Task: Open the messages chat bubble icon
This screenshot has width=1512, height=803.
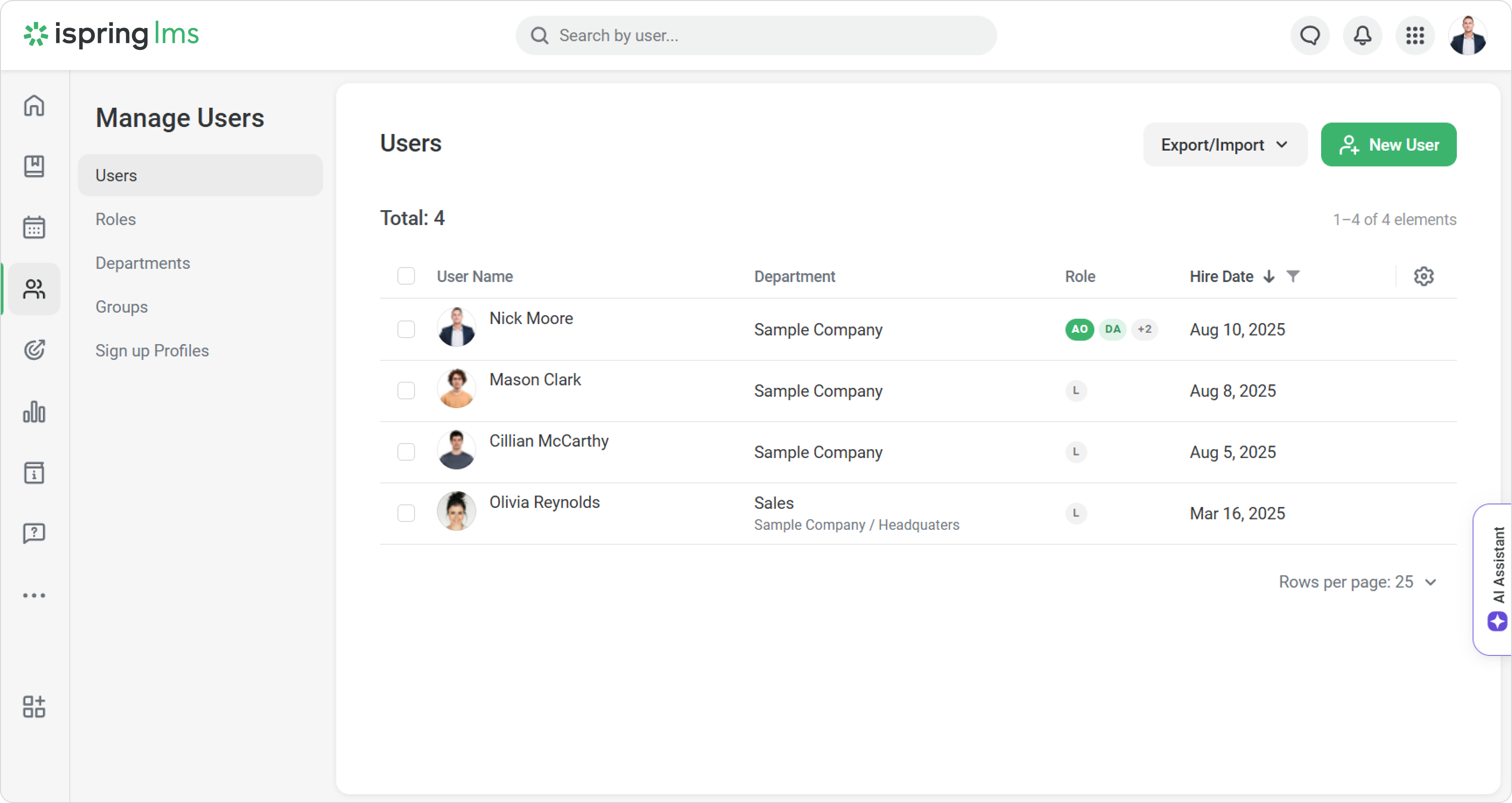Action: click(1310, 36)
